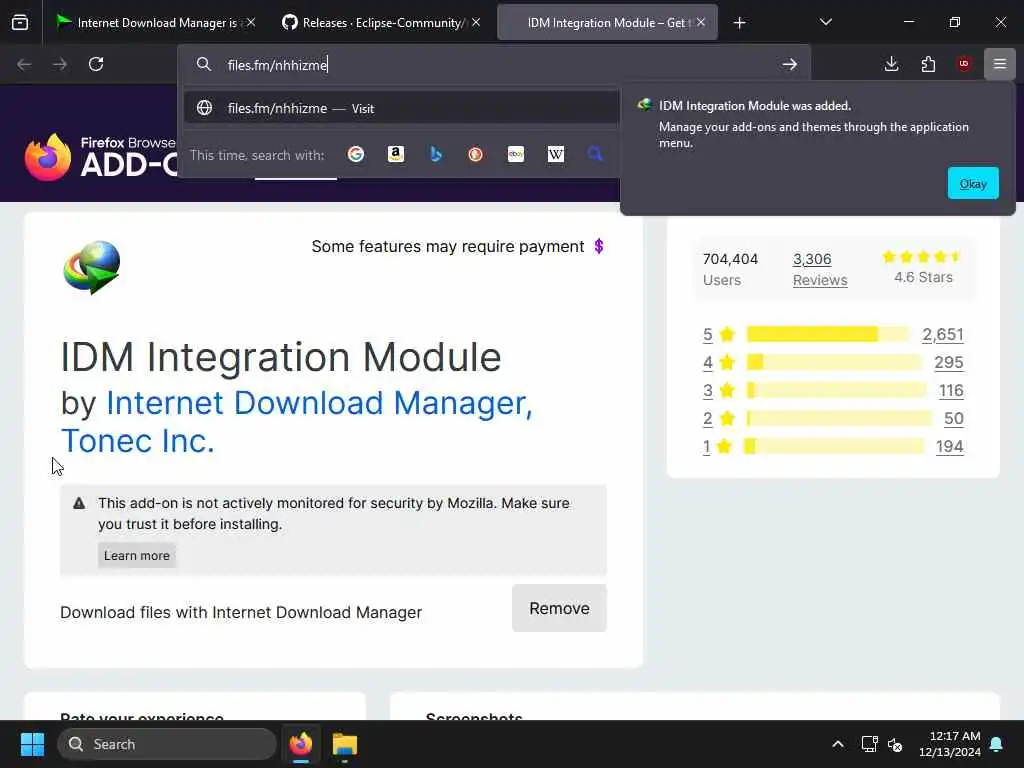Switch to Releases Eclipse-Community GitHub tab
Viewport: 1024px width, 768px height.
[x=382, y=22]
